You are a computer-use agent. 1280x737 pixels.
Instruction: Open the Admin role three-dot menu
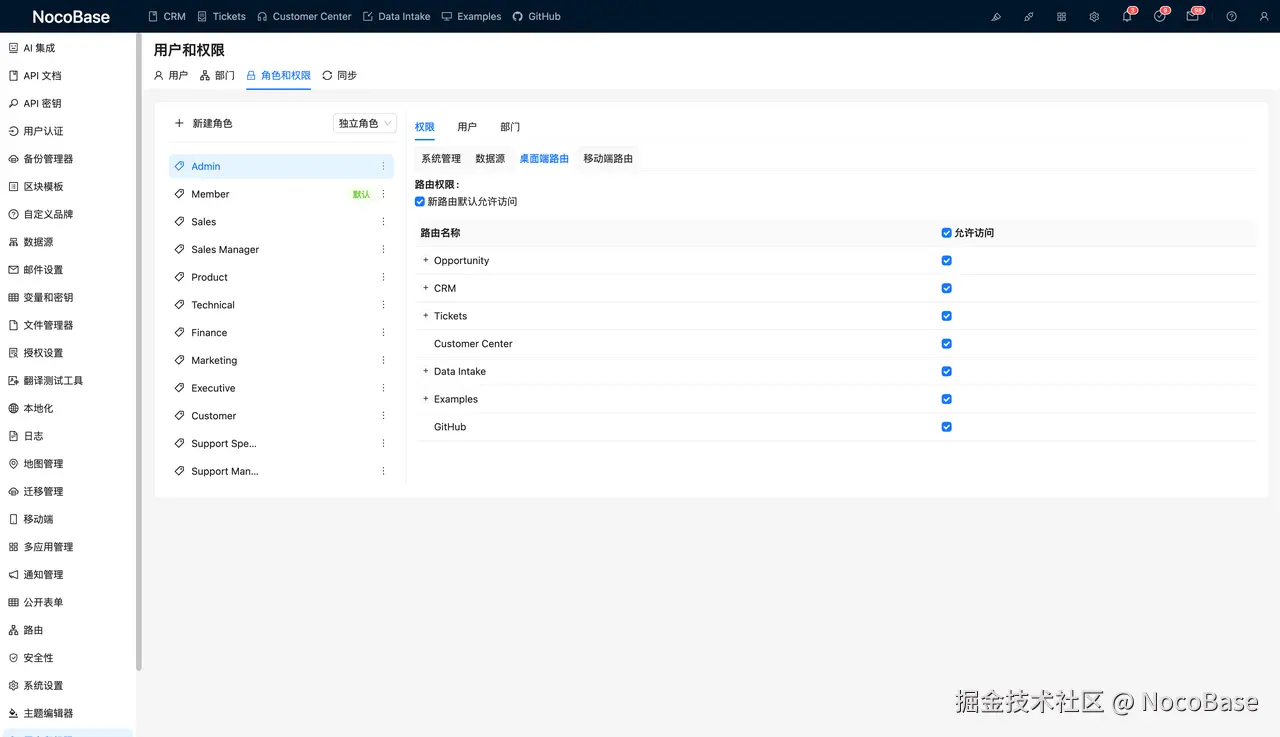383,166
